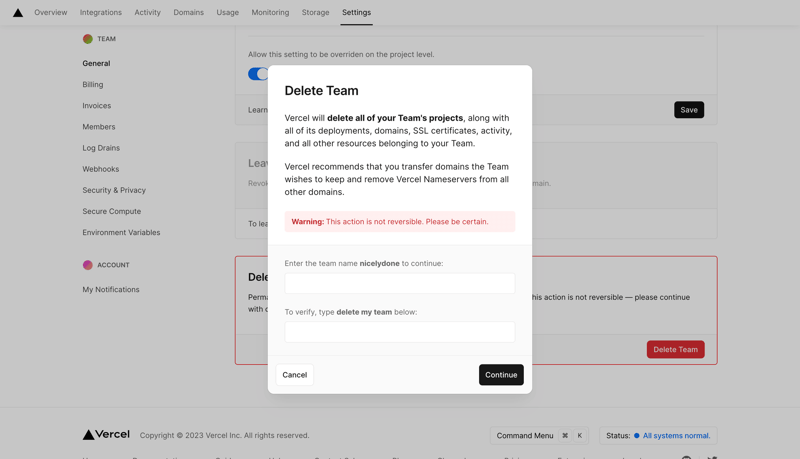Open the Monitoring tab
This screenshot has width=800, height=459.
click(270, 12)
